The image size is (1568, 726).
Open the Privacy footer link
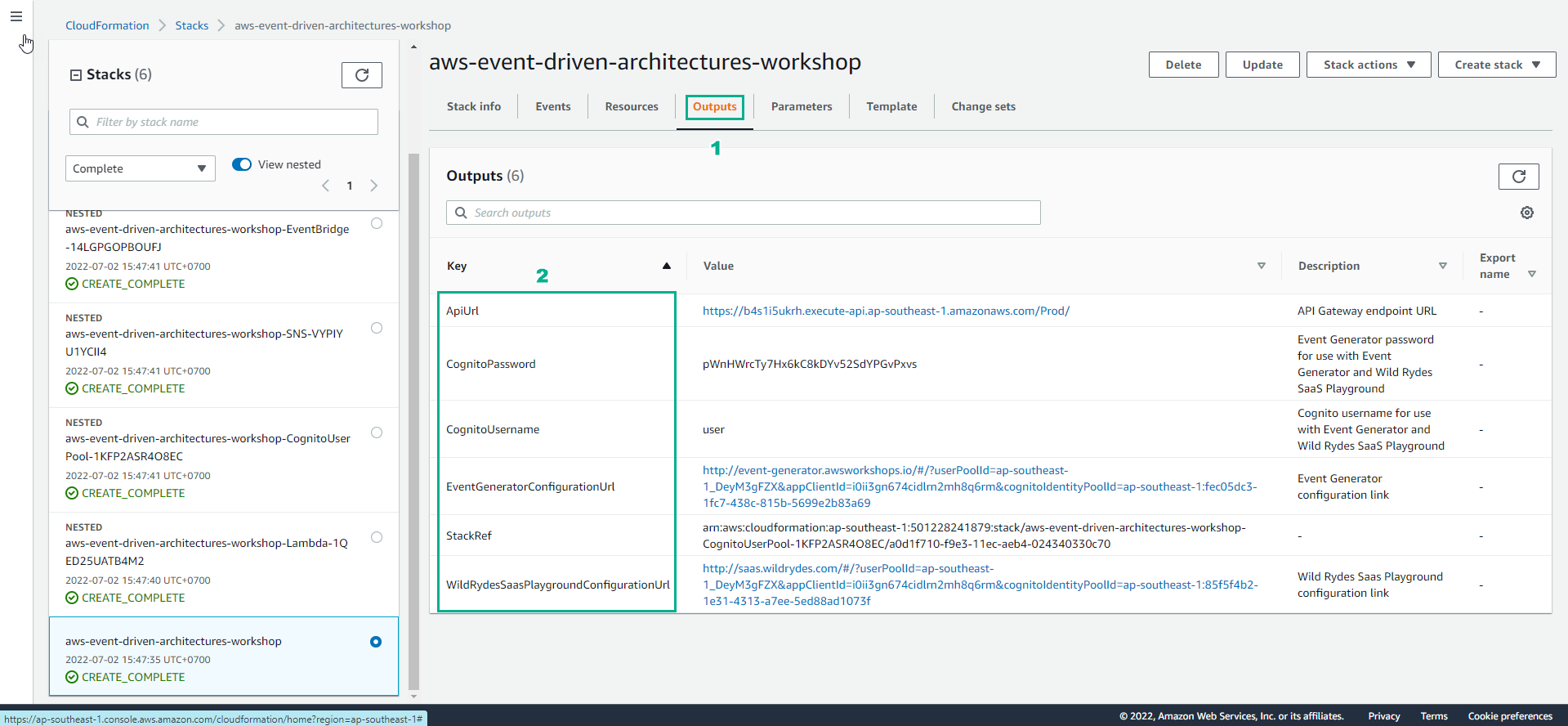(x=1384, y=716)
